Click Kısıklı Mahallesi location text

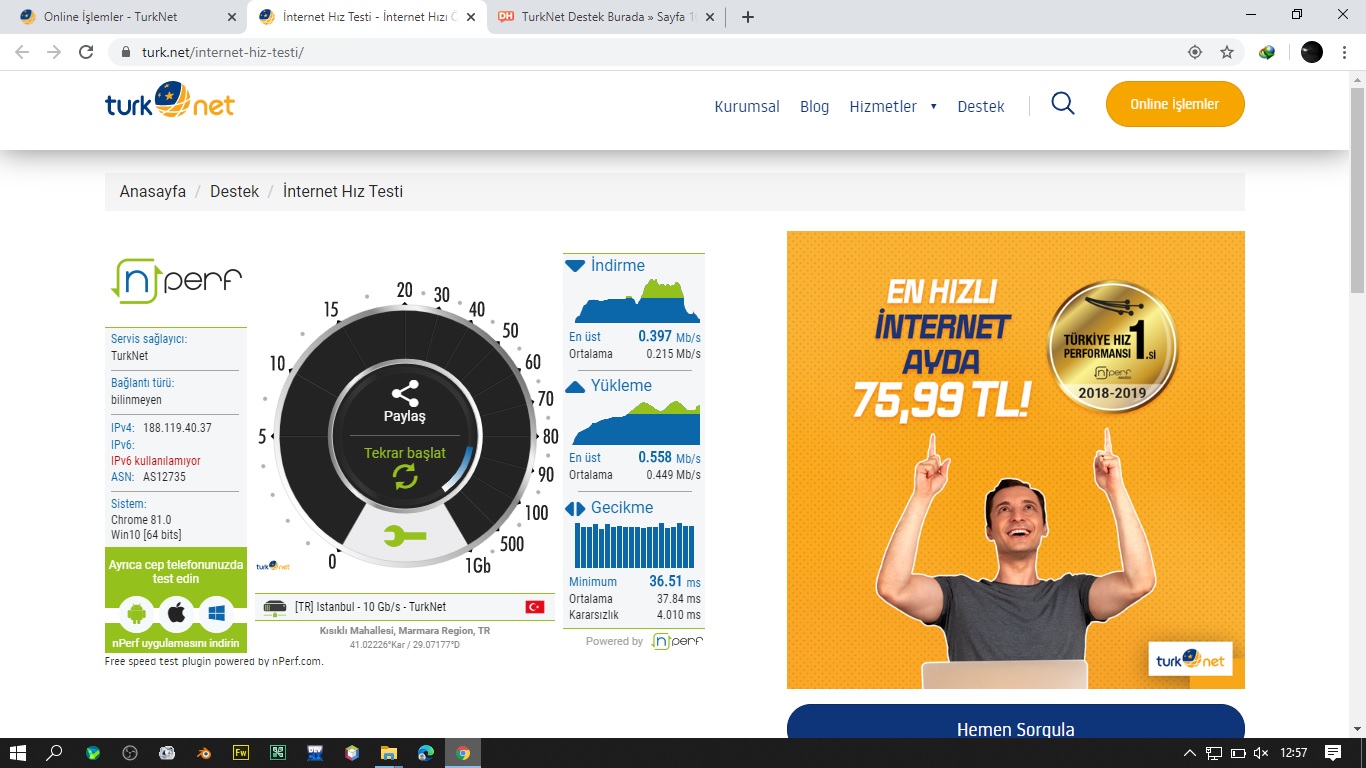[405, 631]
